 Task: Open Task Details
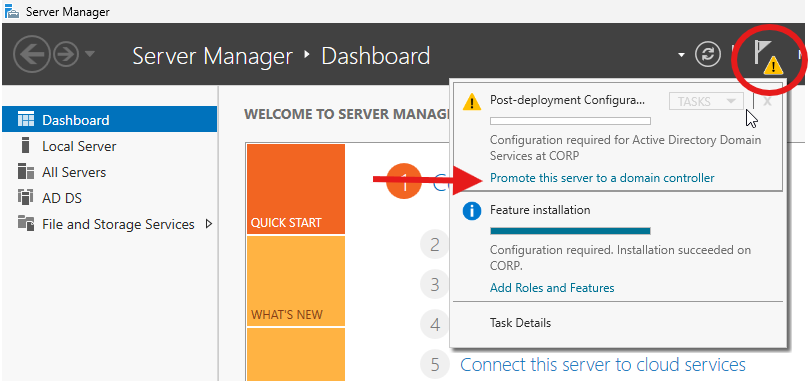point(521,323)
